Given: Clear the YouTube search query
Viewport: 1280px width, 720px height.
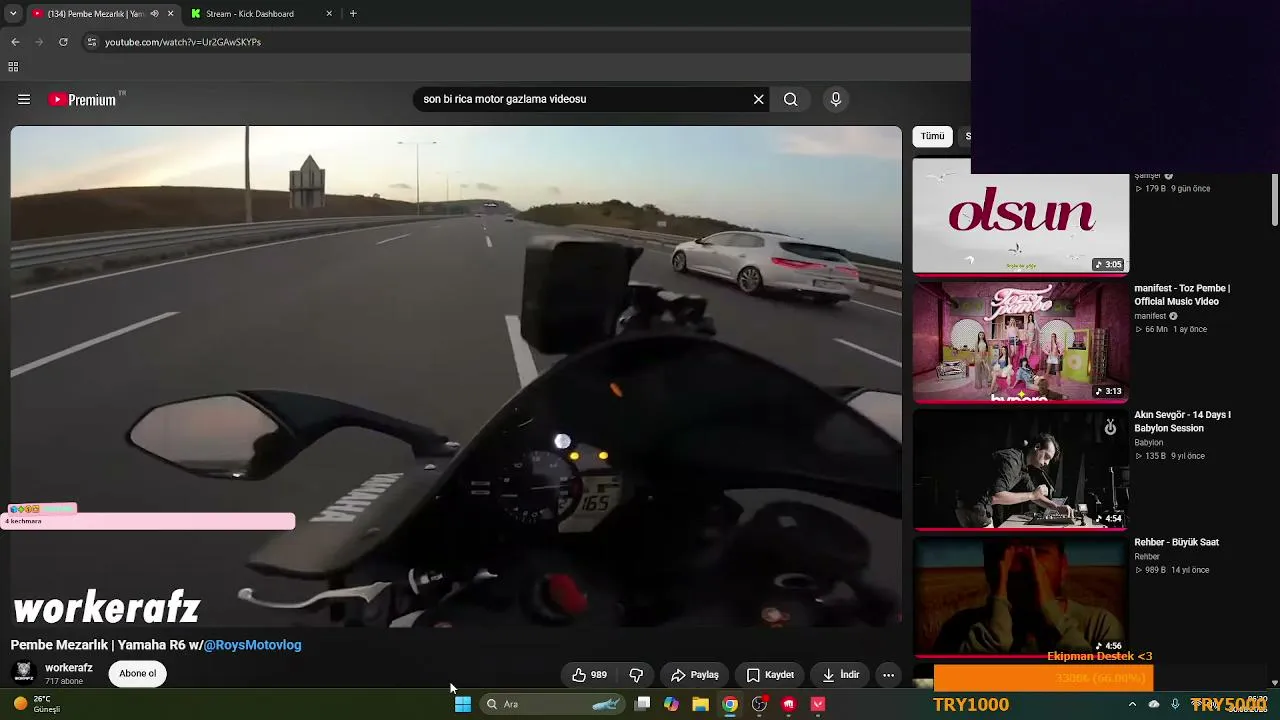Looking at the screenshot, I should click(758, 99).
